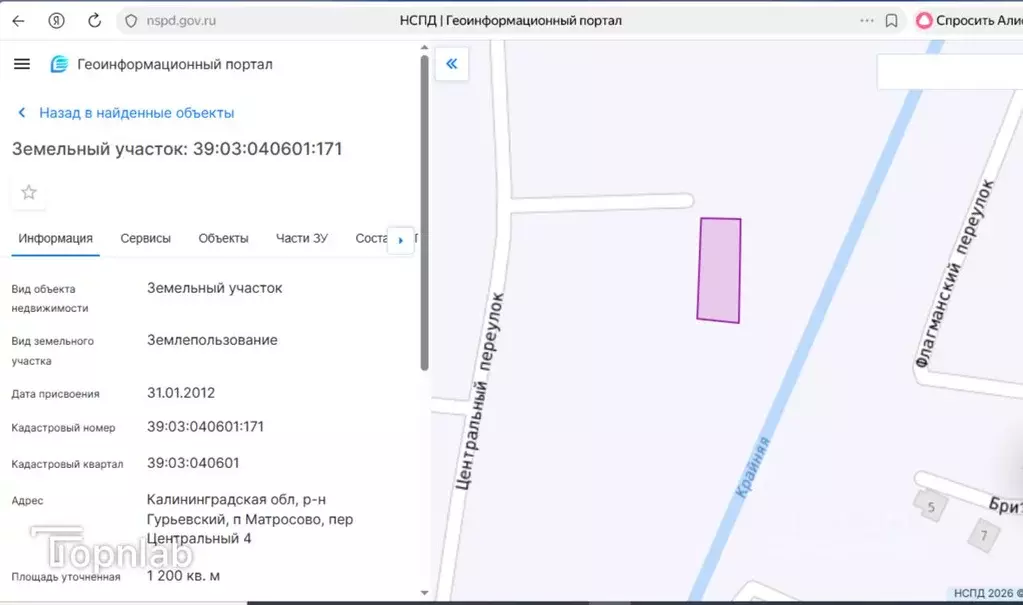This screenshot has width=1023, height=605.
Task: Select the Информация tab
Action: pyautogui.click(x=55, y=238)
